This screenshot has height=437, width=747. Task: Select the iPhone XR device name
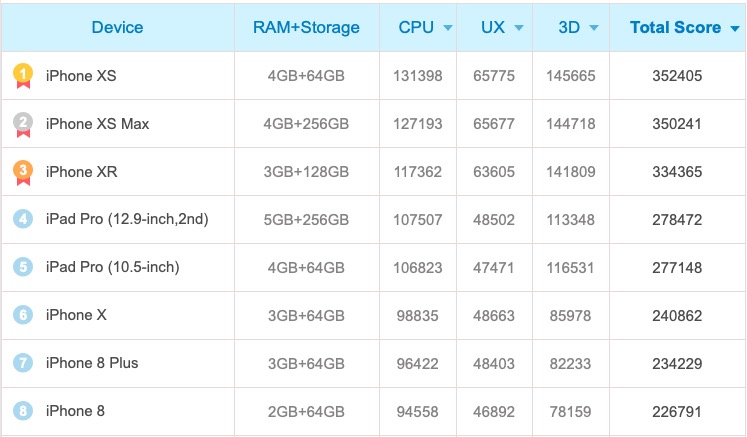pyautogui.click(x=81, y=172)
